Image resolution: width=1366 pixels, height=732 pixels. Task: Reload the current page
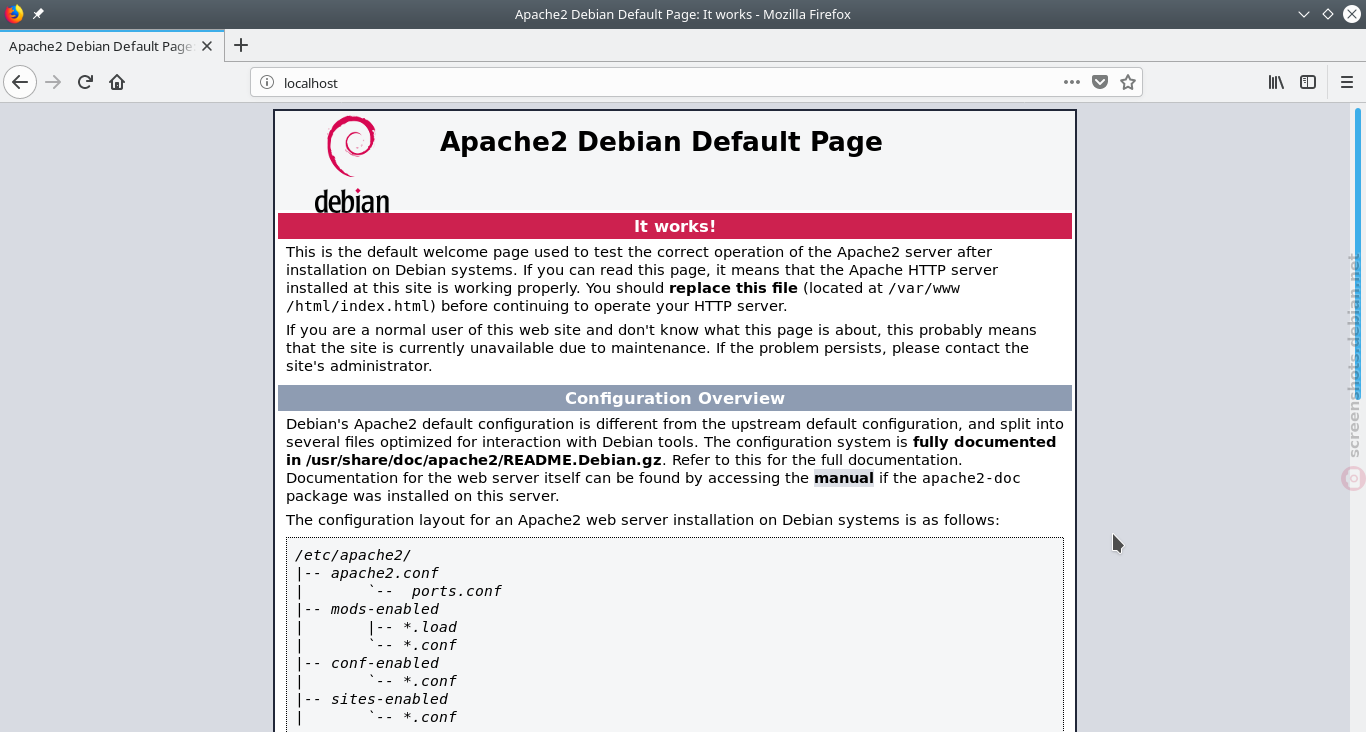point(86,82)
